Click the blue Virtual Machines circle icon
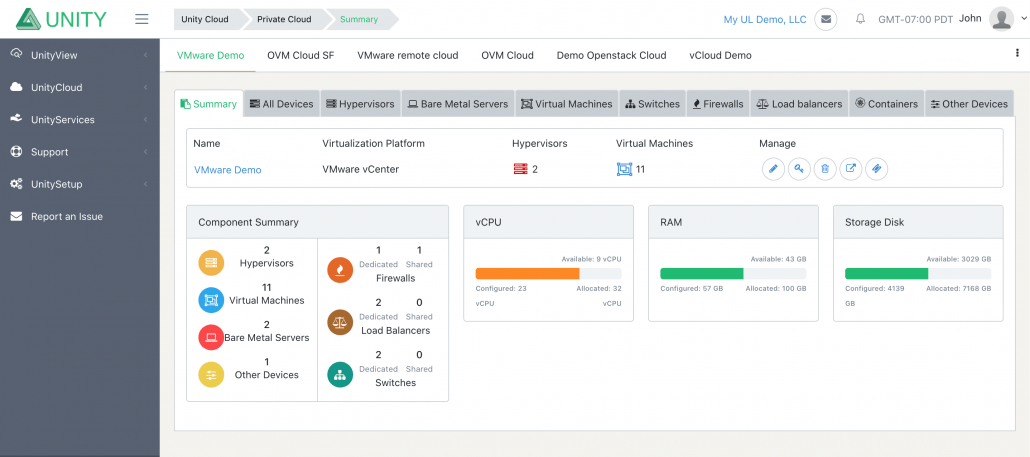The height and width of the screenshot is (457, 1030). tap(211, 300)
